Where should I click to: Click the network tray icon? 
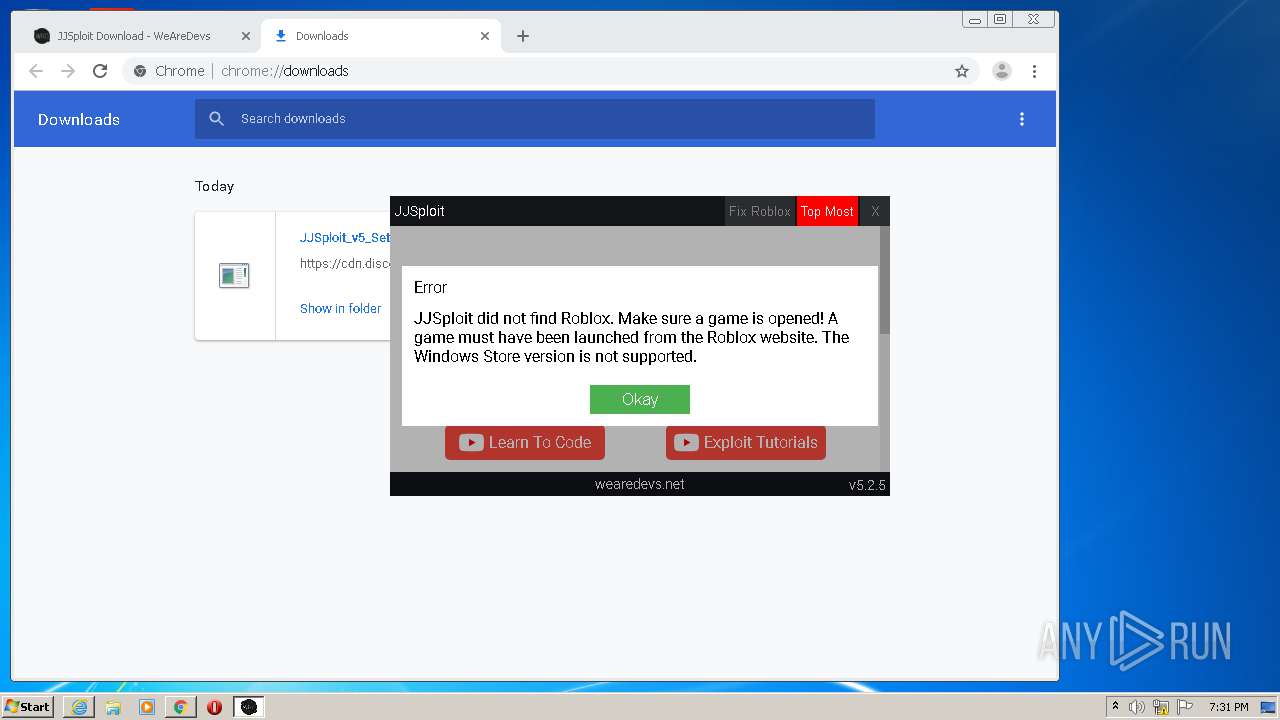click(1161, 707)
